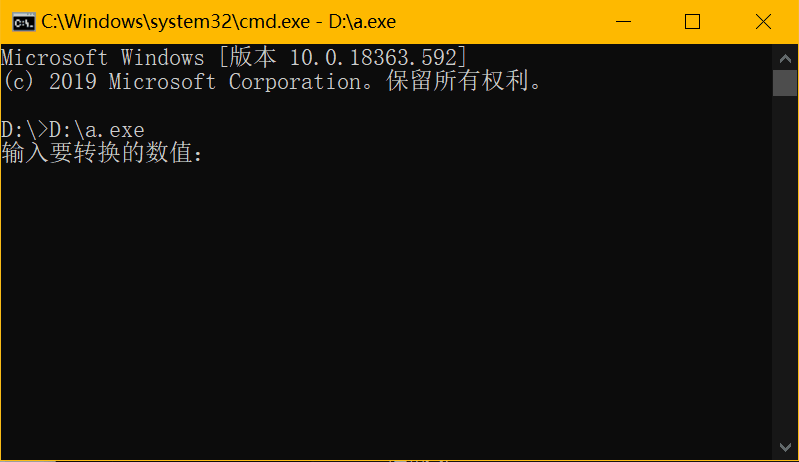This screenshot has height=462, width=799.
Task: Minimize the command prompt window
Action: click(625, 21)
